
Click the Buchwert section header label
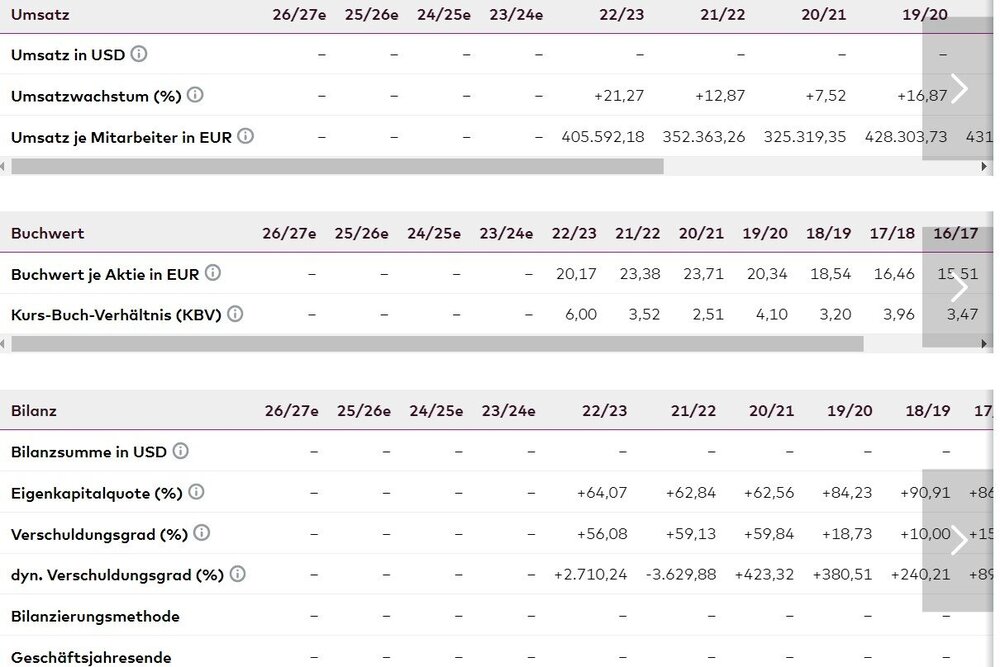[x=47, y=233]
